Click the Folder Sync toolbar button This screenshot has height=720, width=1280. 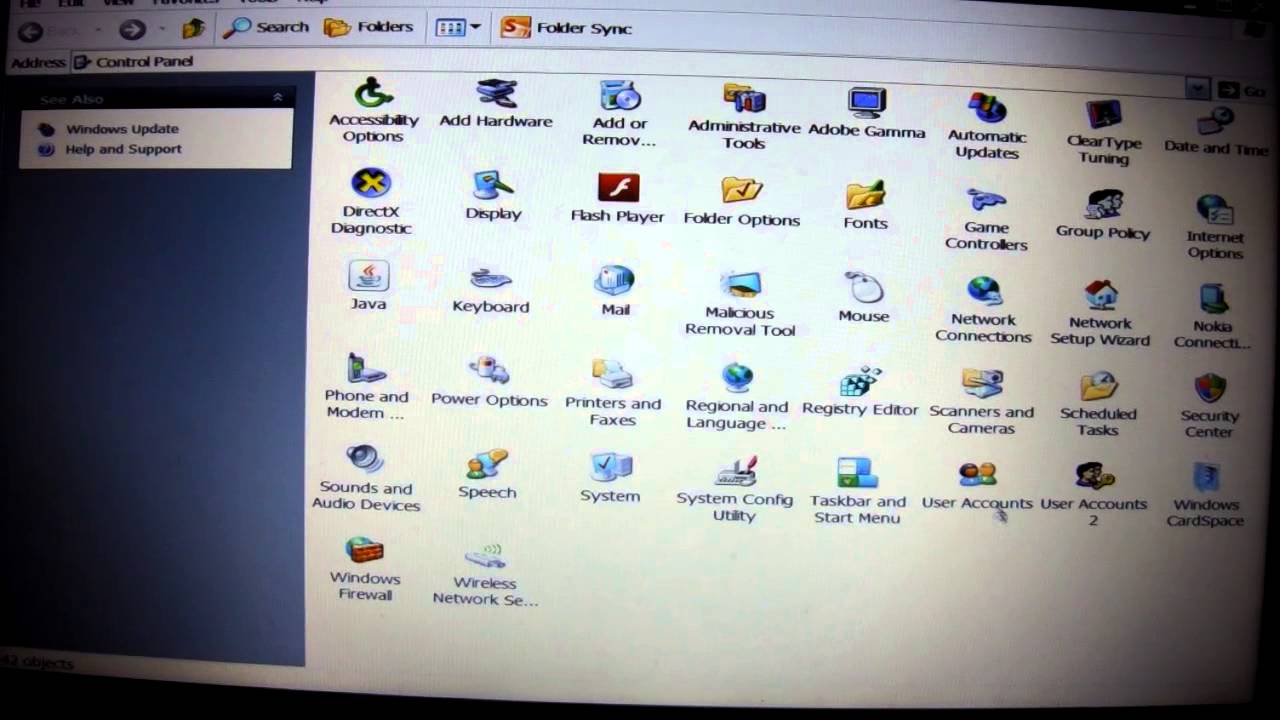[566, 28]
